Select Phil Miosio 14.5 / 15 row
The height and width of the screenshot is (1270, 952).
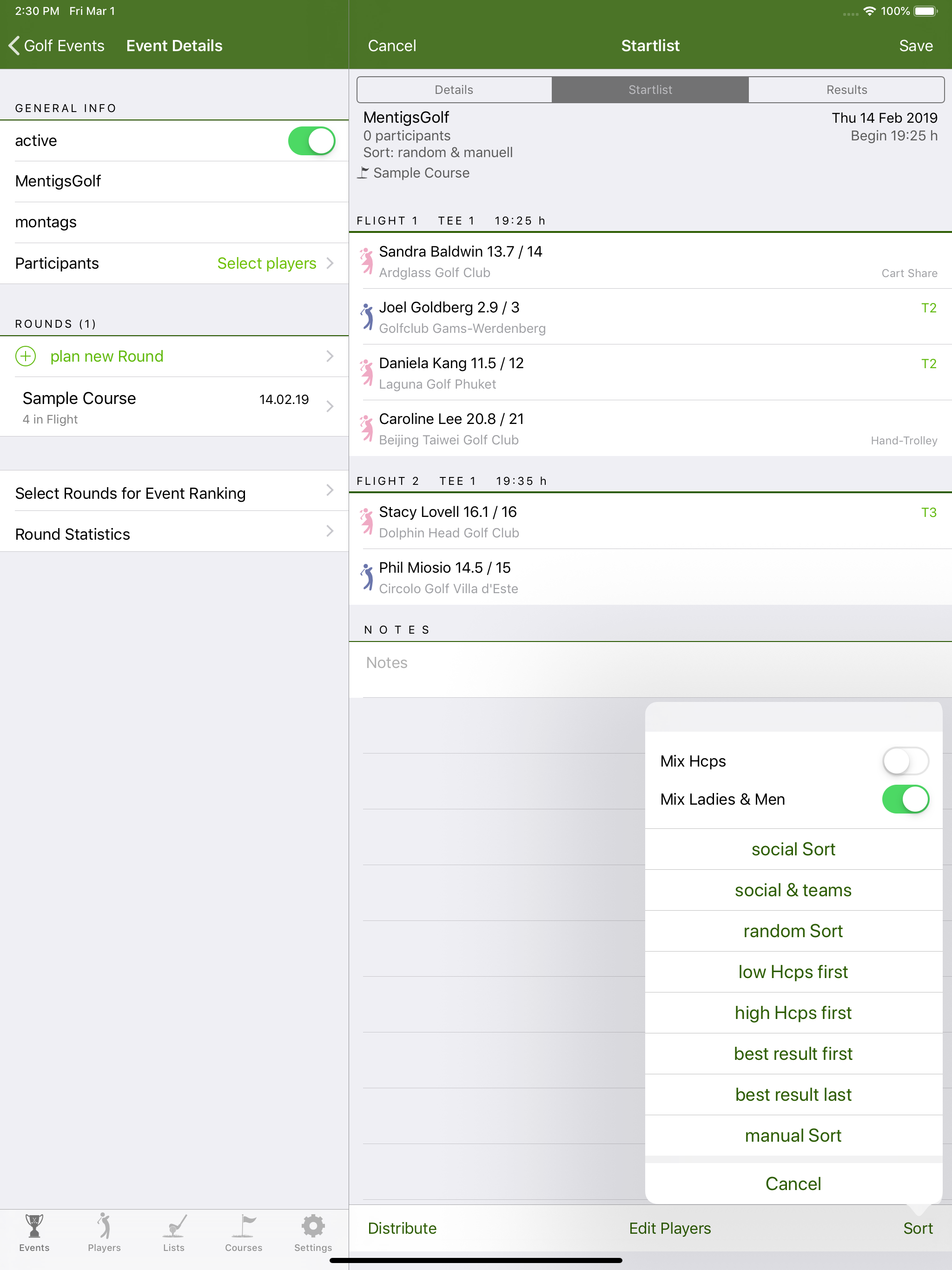(650, 577)
